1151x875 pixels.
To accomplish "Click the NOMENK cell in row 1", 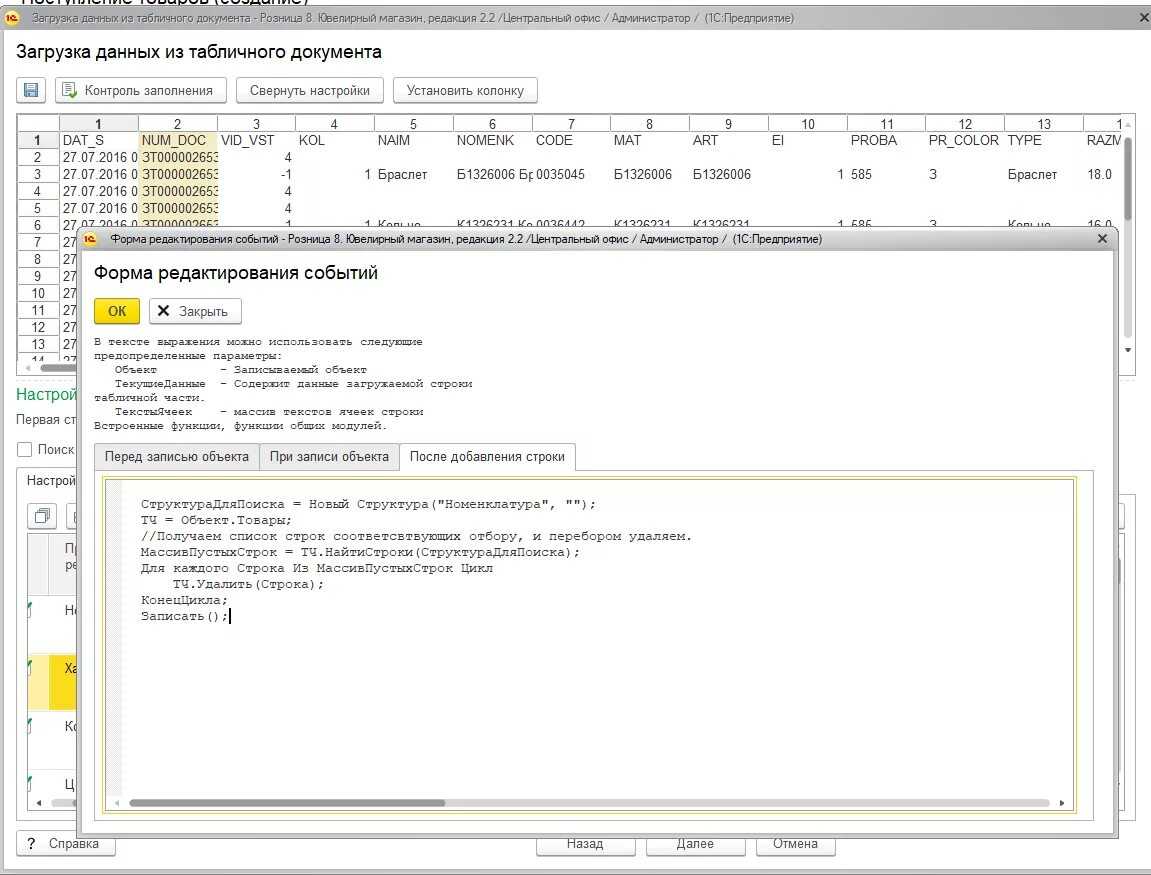I will [493, 140].
